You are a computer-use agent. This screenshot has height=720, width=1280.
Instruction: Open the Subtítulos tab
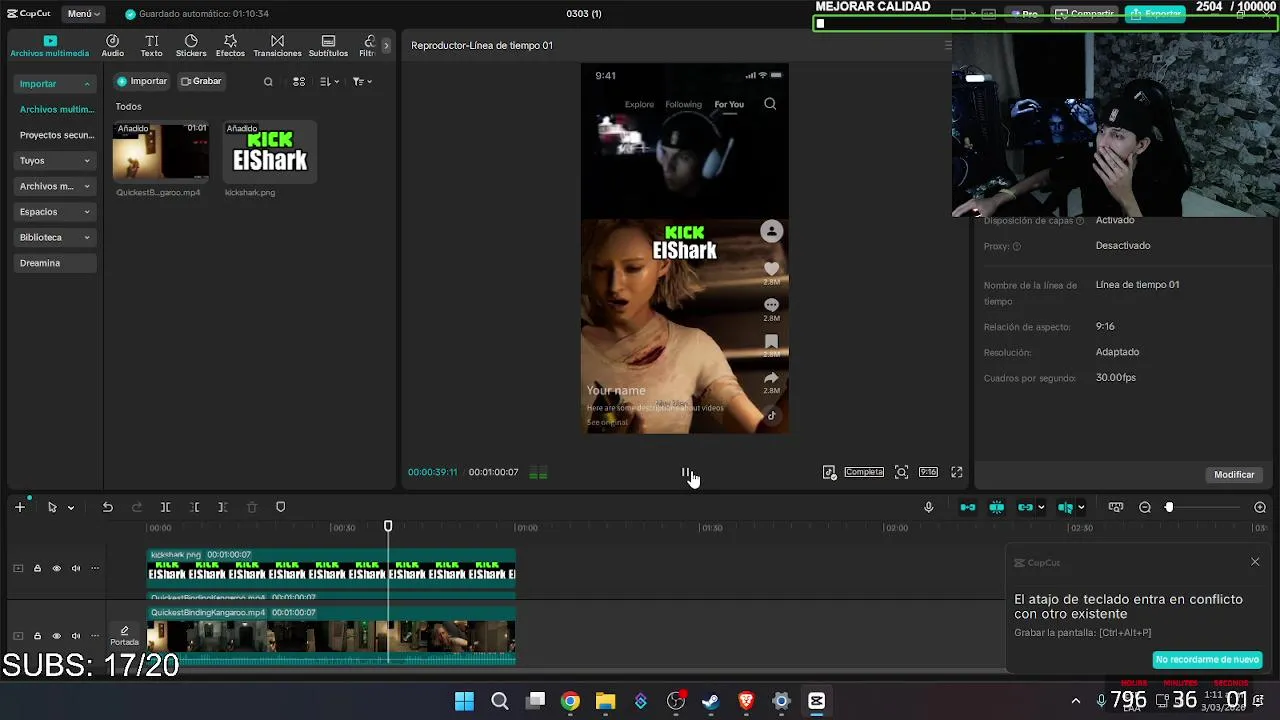coord(328,46)
